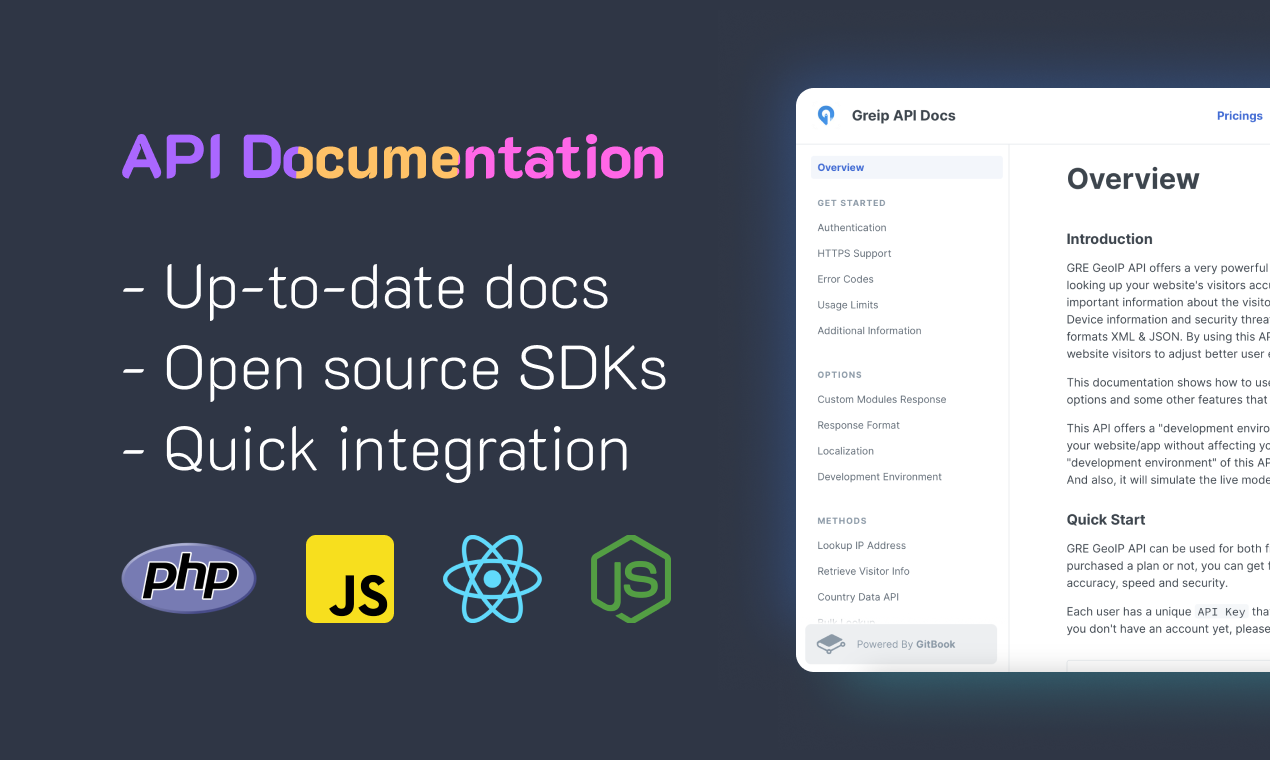Click the green Node.js hexagon logo

(631, 579)
